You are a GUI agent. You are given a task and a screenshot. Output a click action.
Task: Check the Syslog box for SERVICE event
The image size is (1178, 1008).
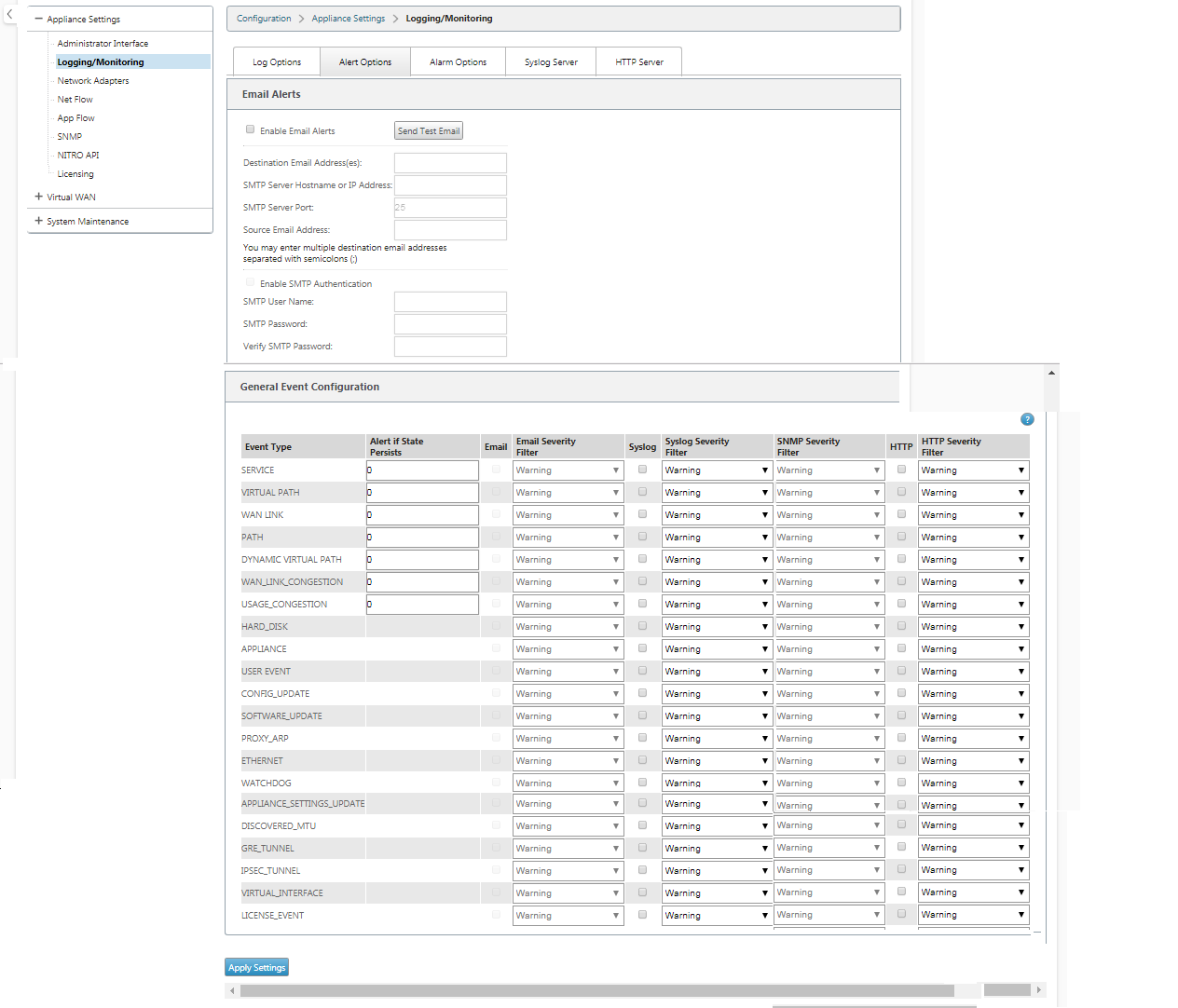[x=642, y=470]
